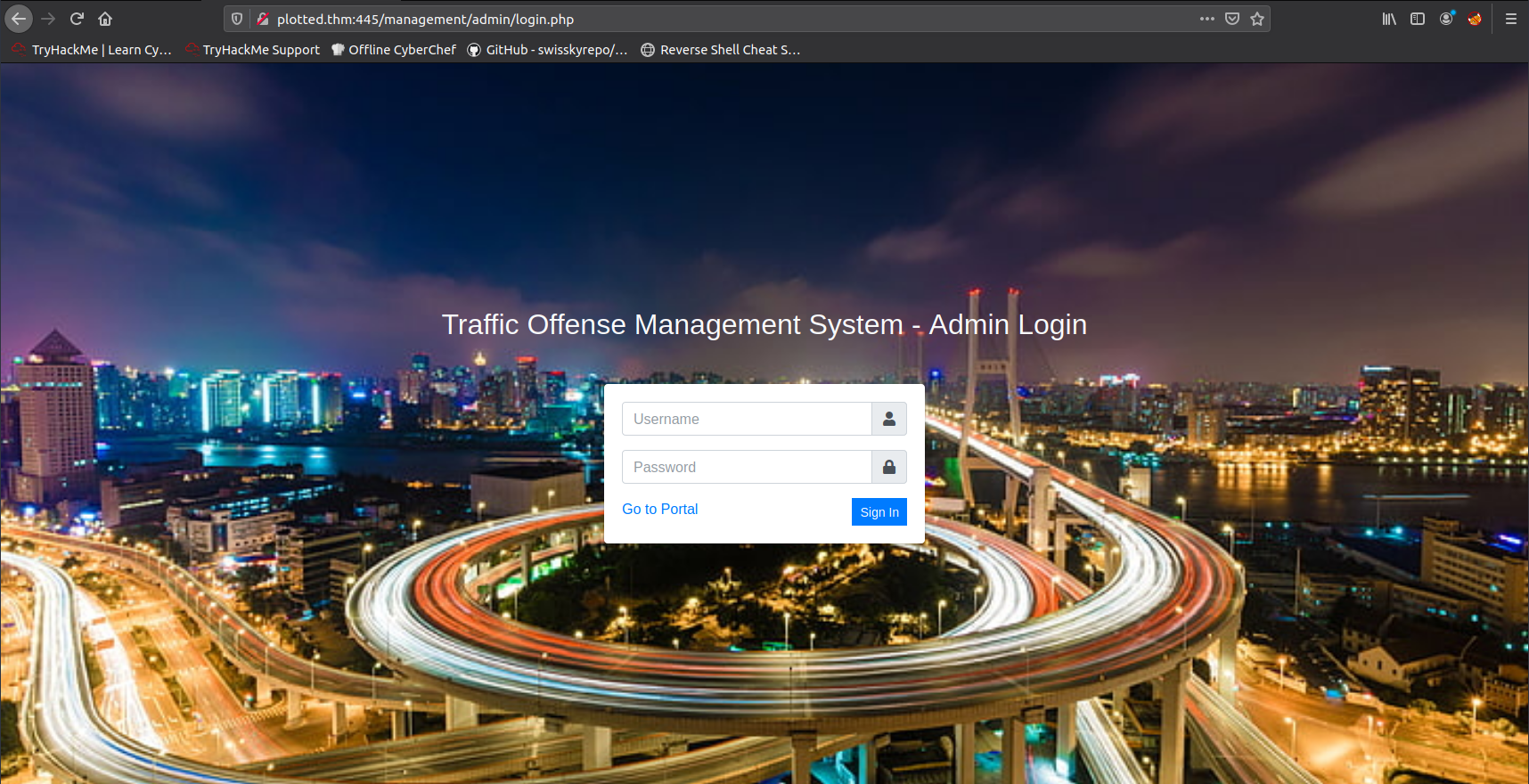Go to the browser Home page
1529x784 pixels.
[105, 19]
